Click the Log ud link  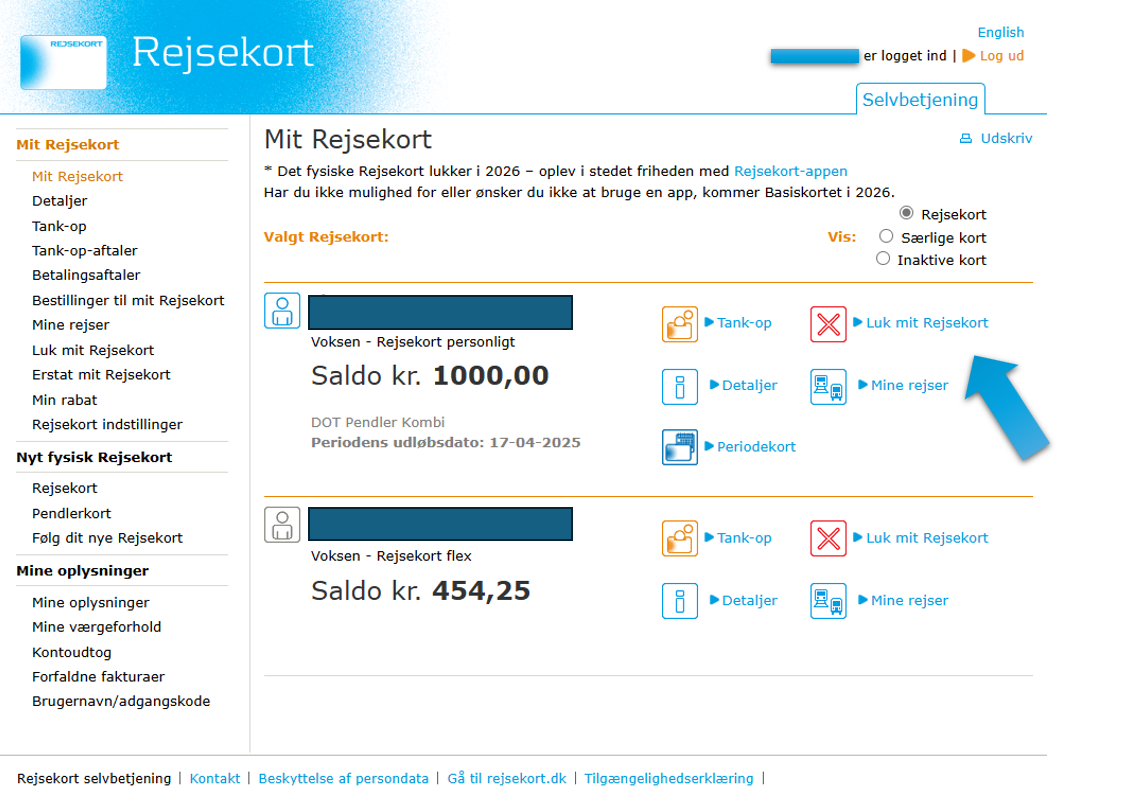point(1001,56)
